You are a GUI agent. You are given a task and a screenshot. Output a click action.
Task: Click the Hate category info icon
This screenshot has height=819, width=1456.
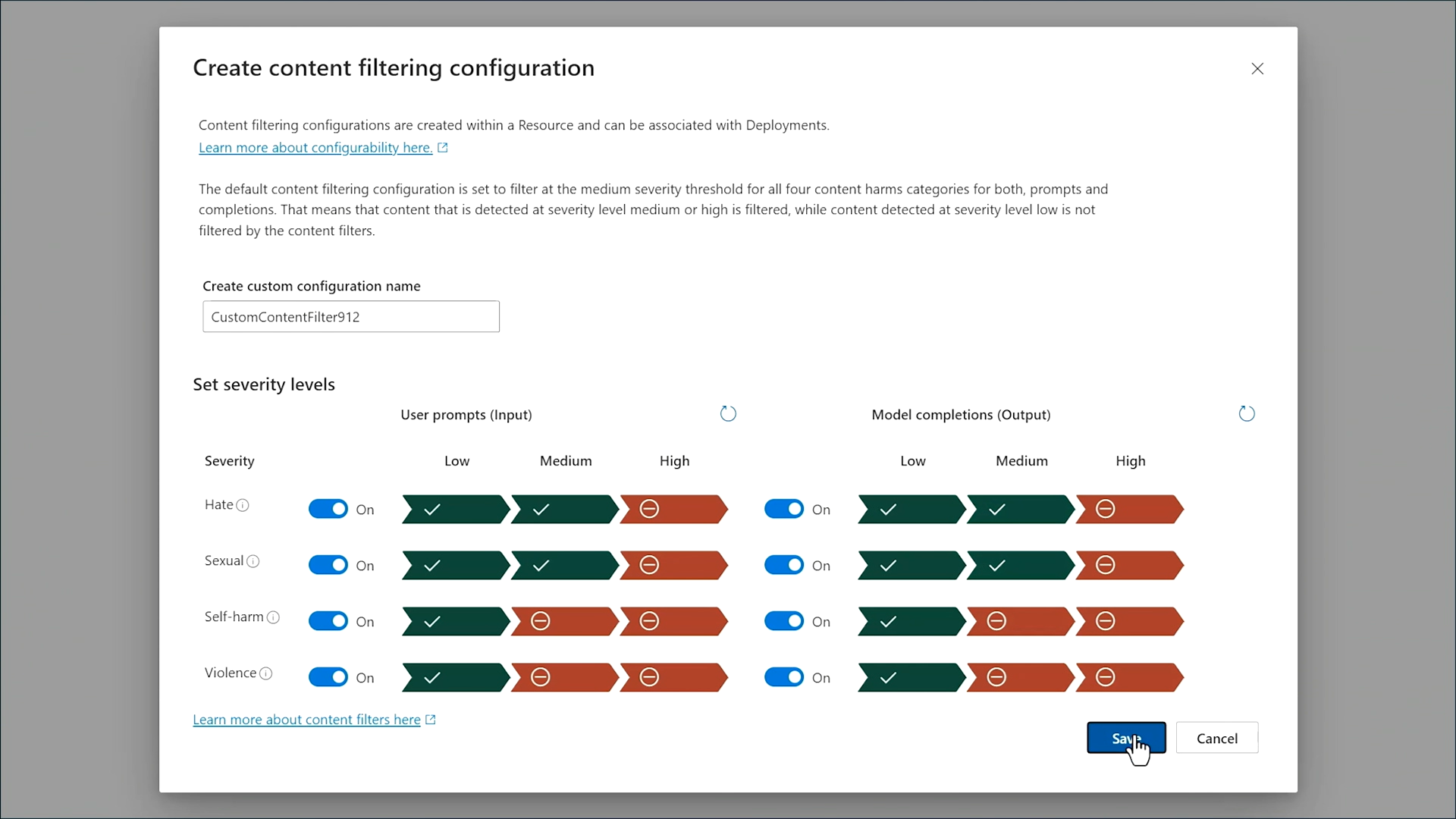[243, 505]
